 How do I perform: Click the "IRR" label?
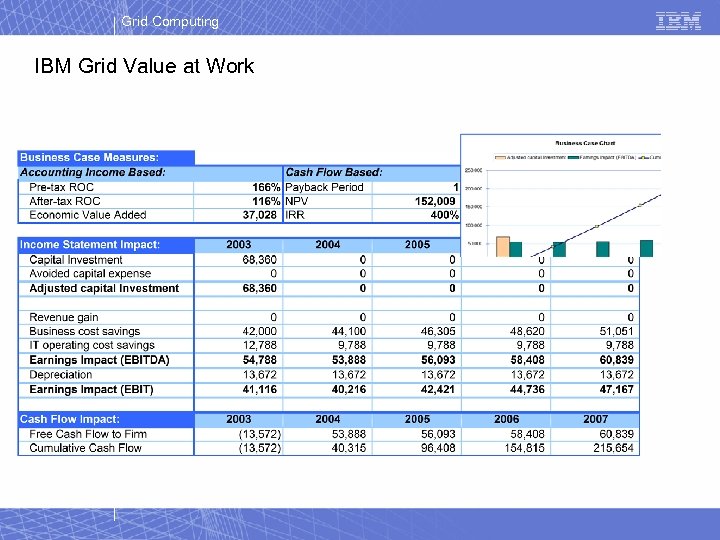point(295,215)
